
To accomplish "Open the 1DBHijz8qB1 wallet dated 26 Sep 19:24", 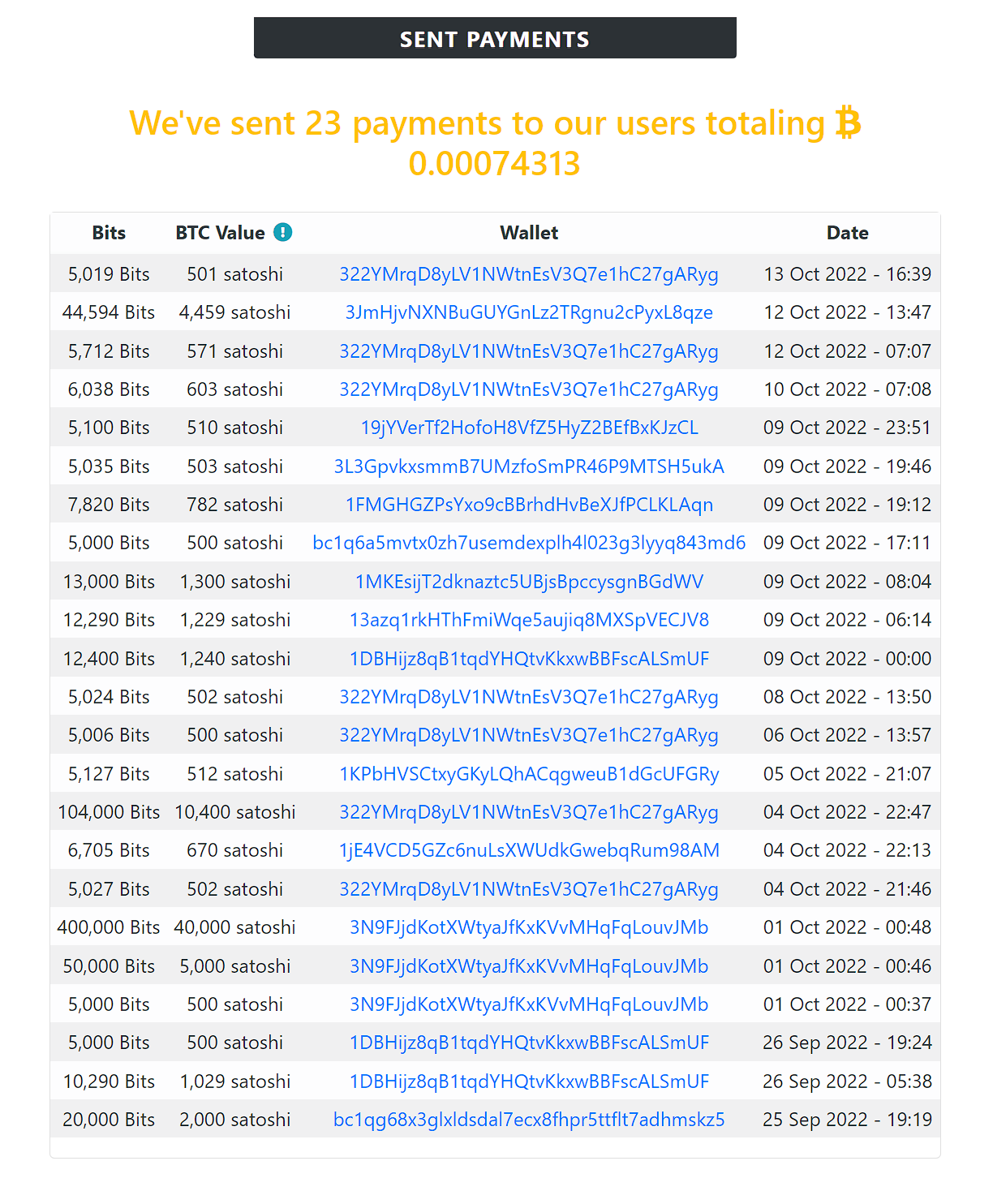I will coord(529,1043).
